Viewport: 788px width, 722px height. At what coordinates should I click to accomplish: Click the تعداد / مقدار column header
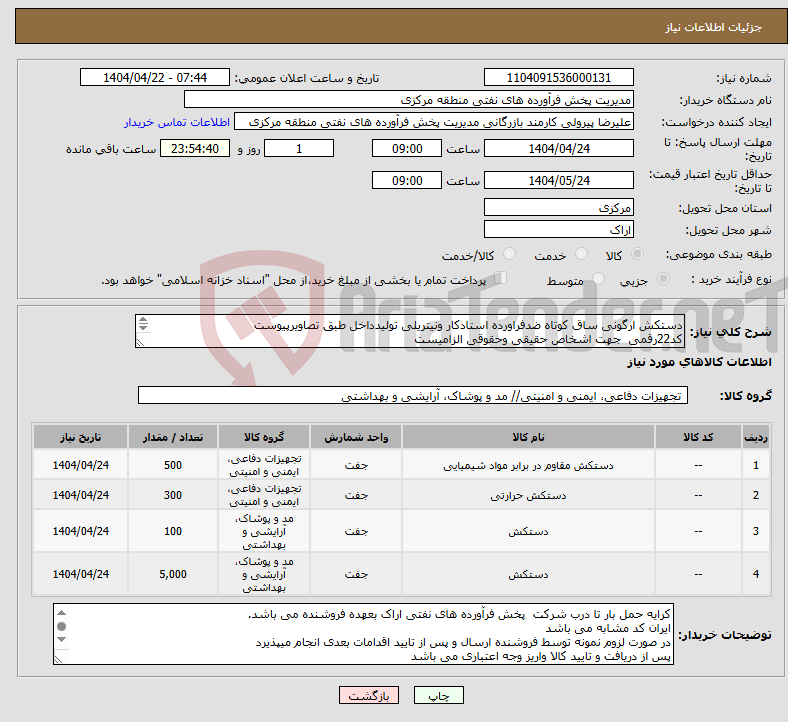tap(173, 437)
